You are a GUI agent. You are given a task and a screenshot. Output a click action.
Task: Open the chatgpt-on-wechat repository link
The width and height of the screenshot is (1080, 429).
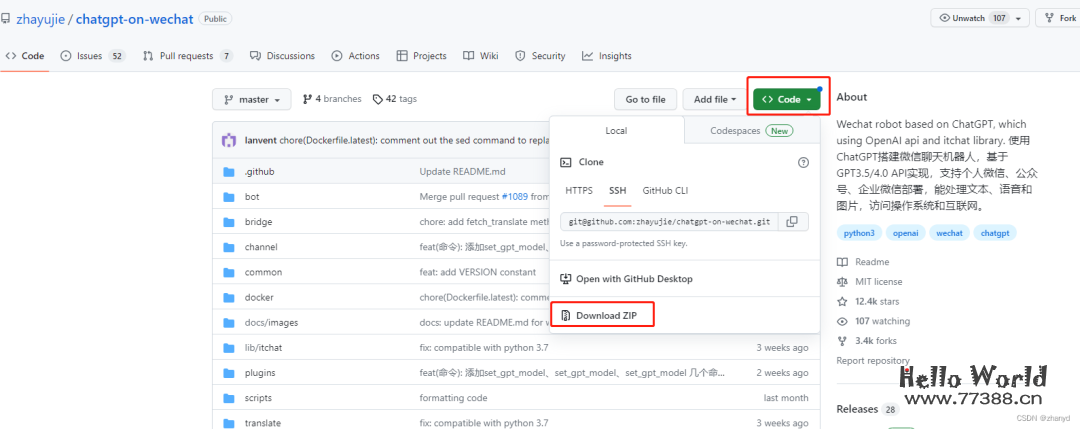point(134,19)
